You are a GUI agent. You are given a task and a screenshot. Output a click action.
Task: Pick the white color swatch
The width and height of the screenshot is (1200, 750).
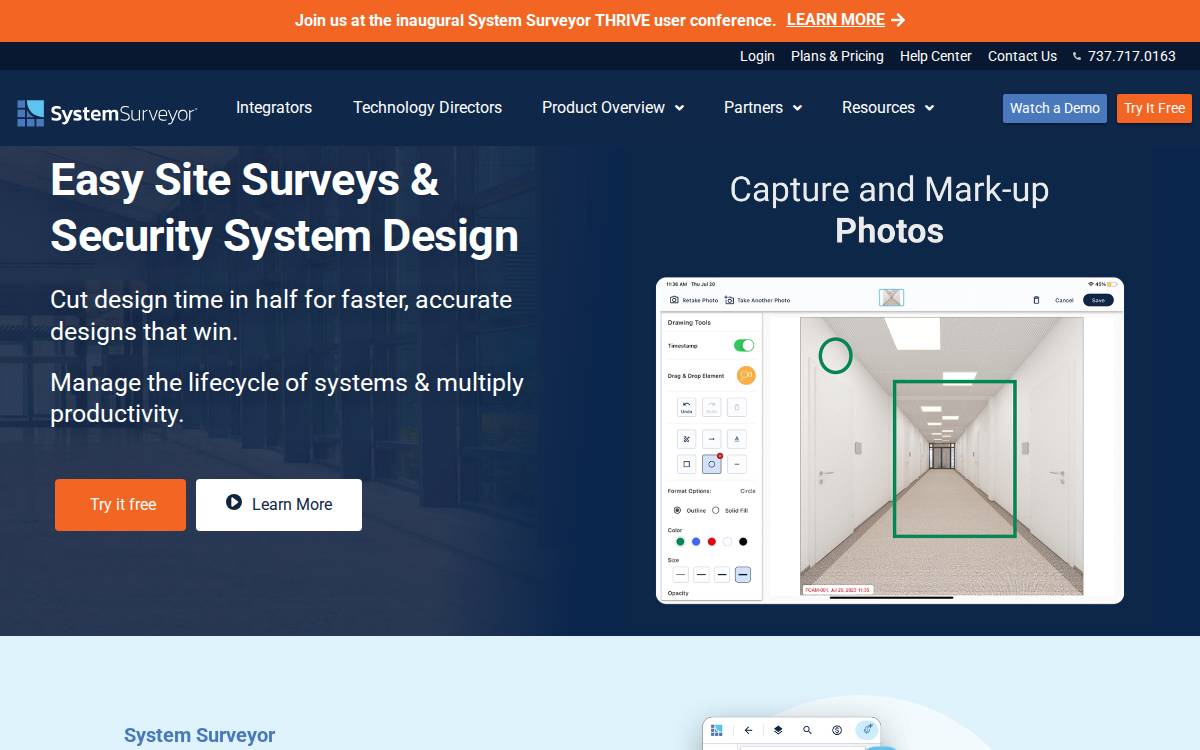pyautogui.click(x=727, y=542)
